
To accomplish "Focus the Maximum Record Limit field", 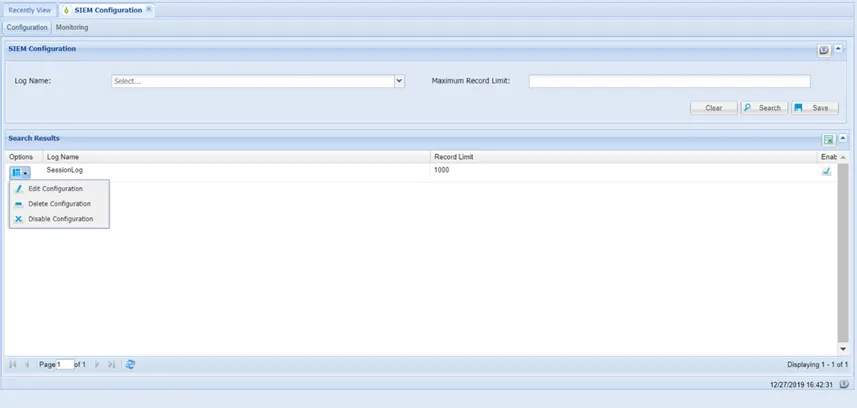I will pyautogui.click(x=670, y=81).
